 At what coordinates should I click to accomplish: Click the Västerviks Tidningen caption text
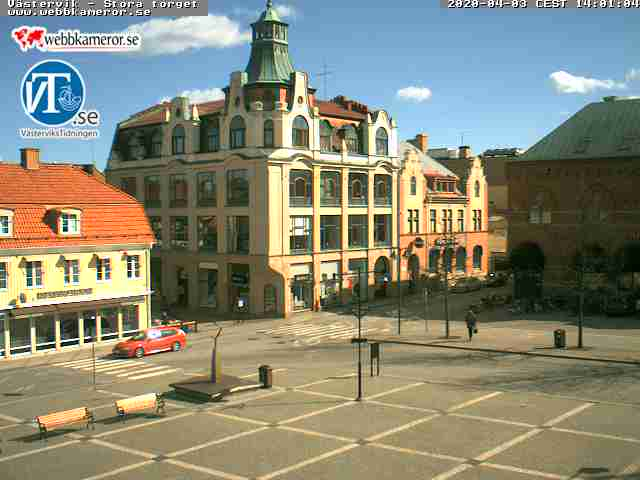[x=59, y=133]
